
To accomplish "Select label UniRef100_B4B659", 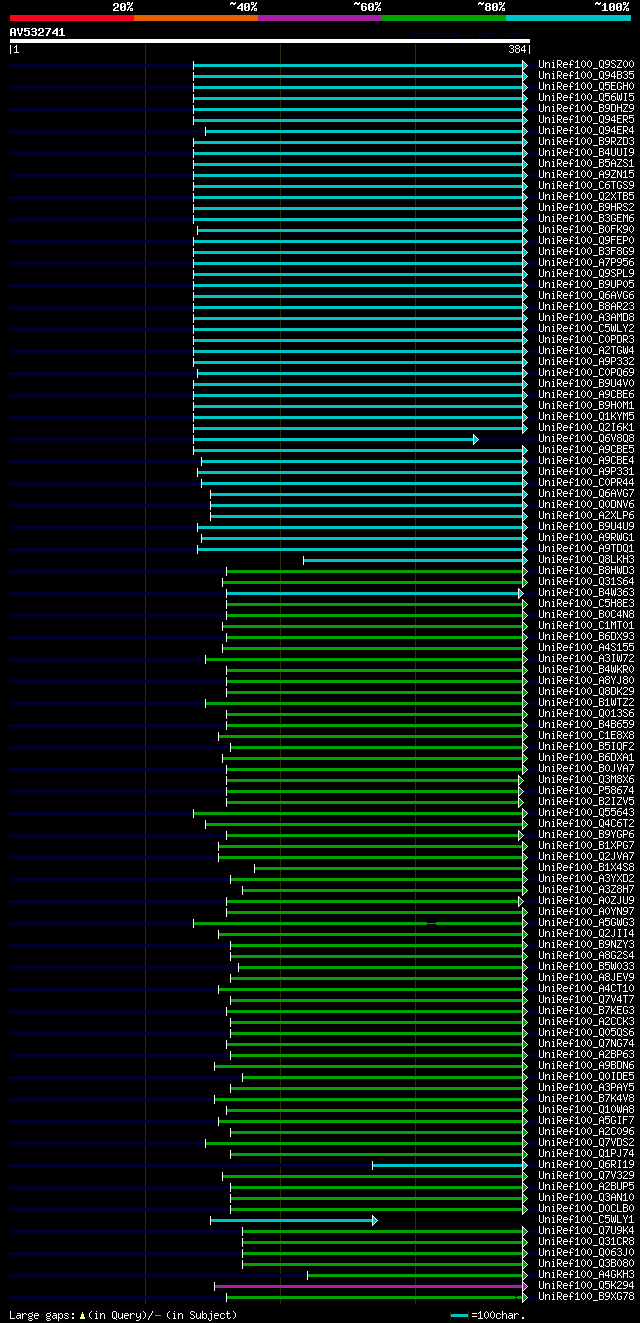I will coord(586,725).
